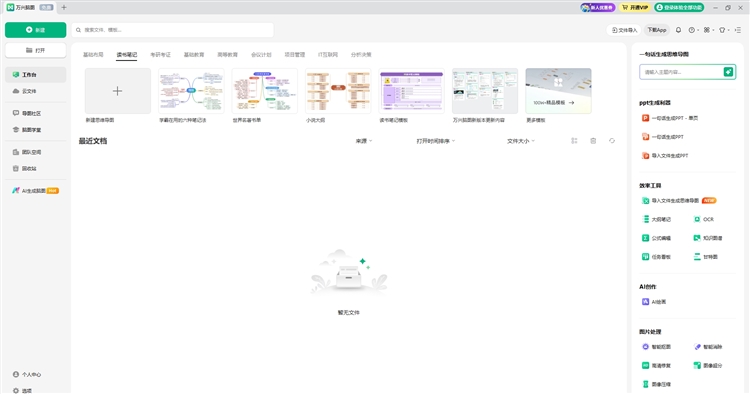Open the 更多模板 more templates card

558,91
